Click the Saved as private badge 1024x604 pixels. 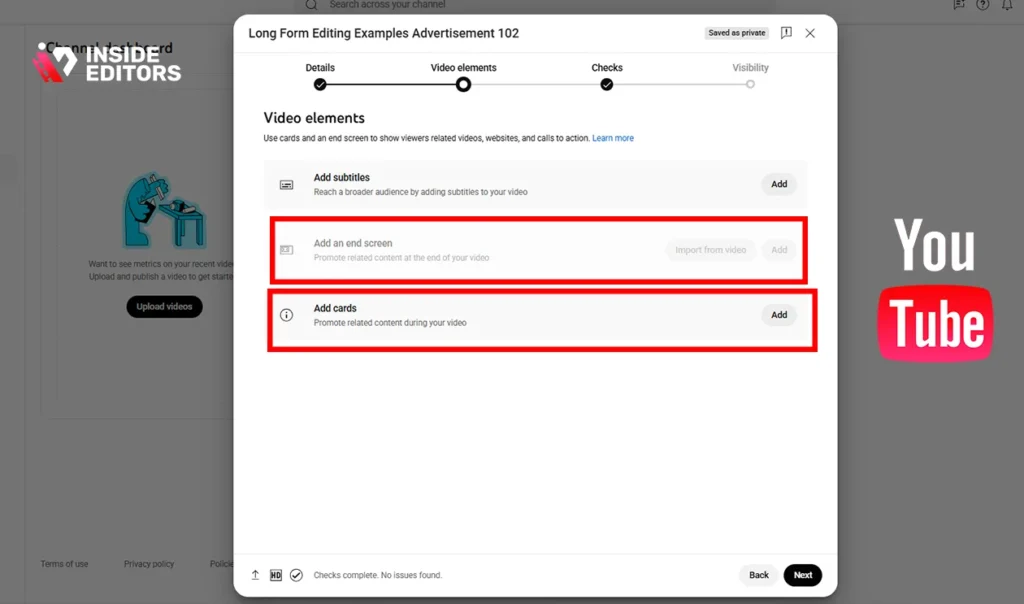point(737,33)
